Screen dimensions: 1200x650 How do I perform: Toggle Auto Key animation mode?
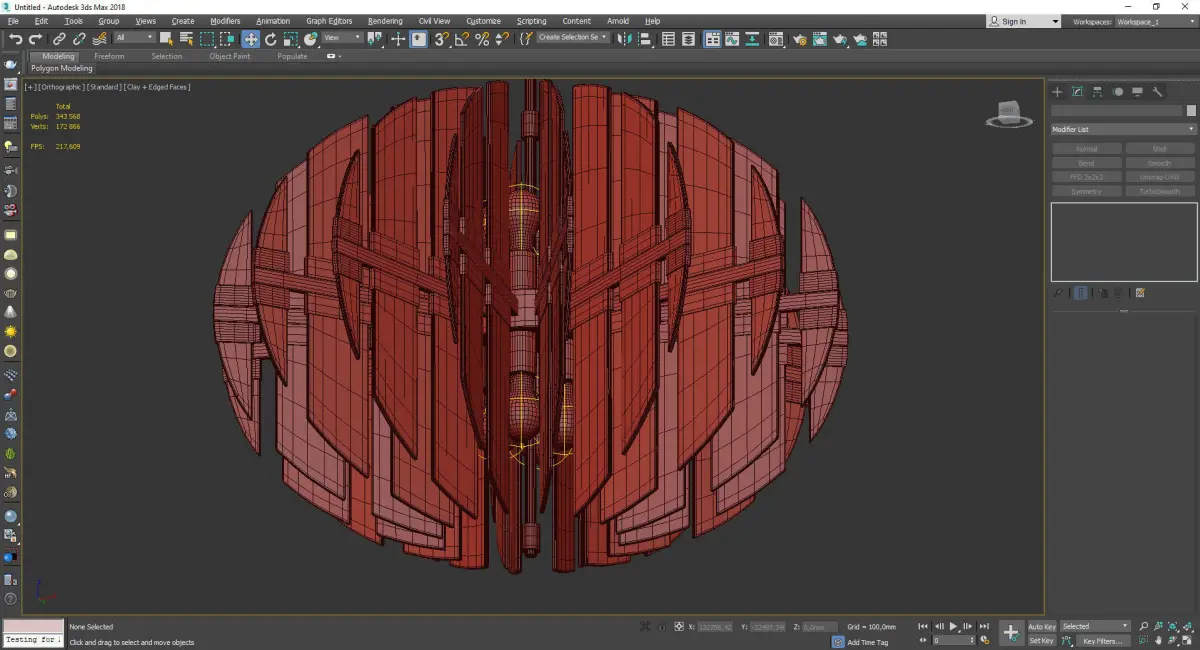click(x=1041, y=627)
